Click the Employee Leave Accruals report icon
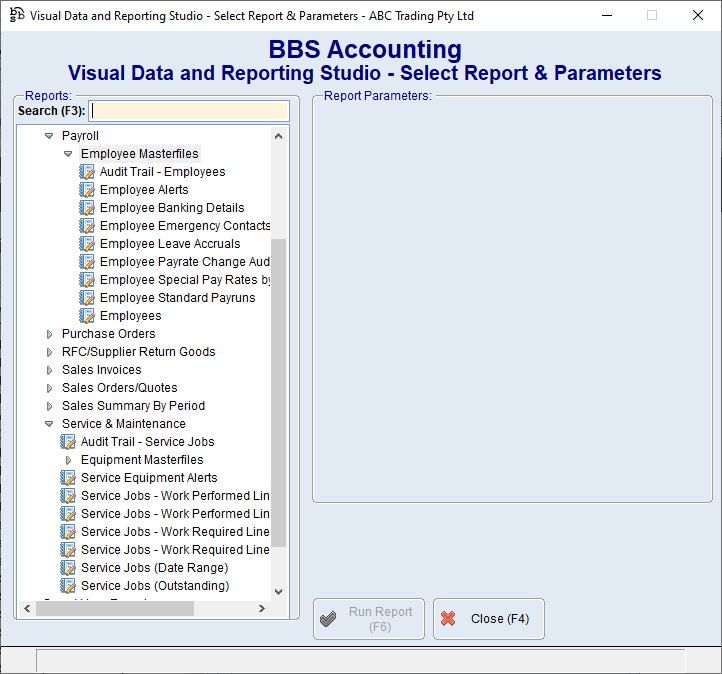 (87, 244)
